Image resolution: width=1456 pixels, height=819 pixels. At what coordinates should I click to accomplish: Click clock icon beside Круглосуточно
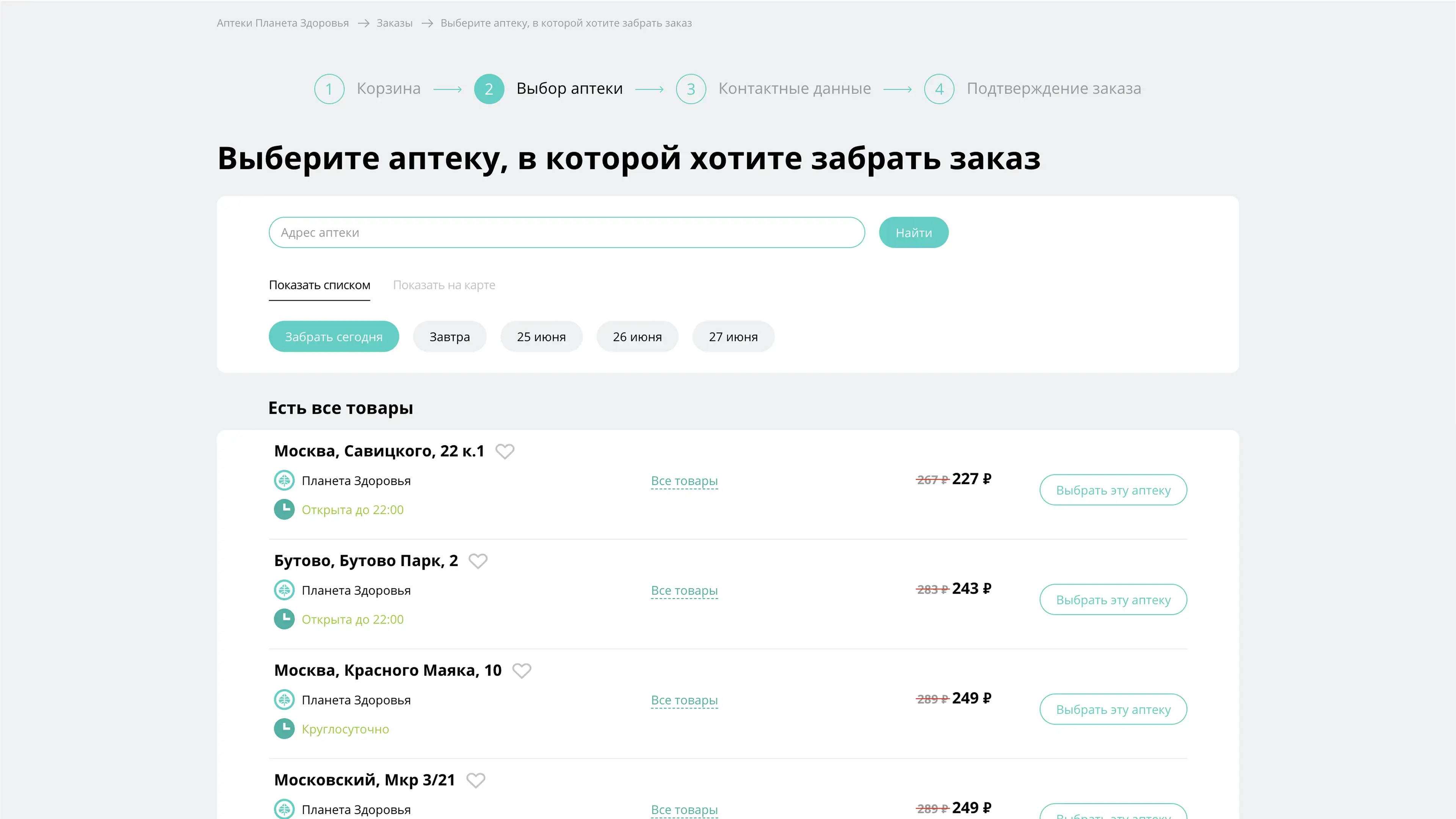[284, 728]
